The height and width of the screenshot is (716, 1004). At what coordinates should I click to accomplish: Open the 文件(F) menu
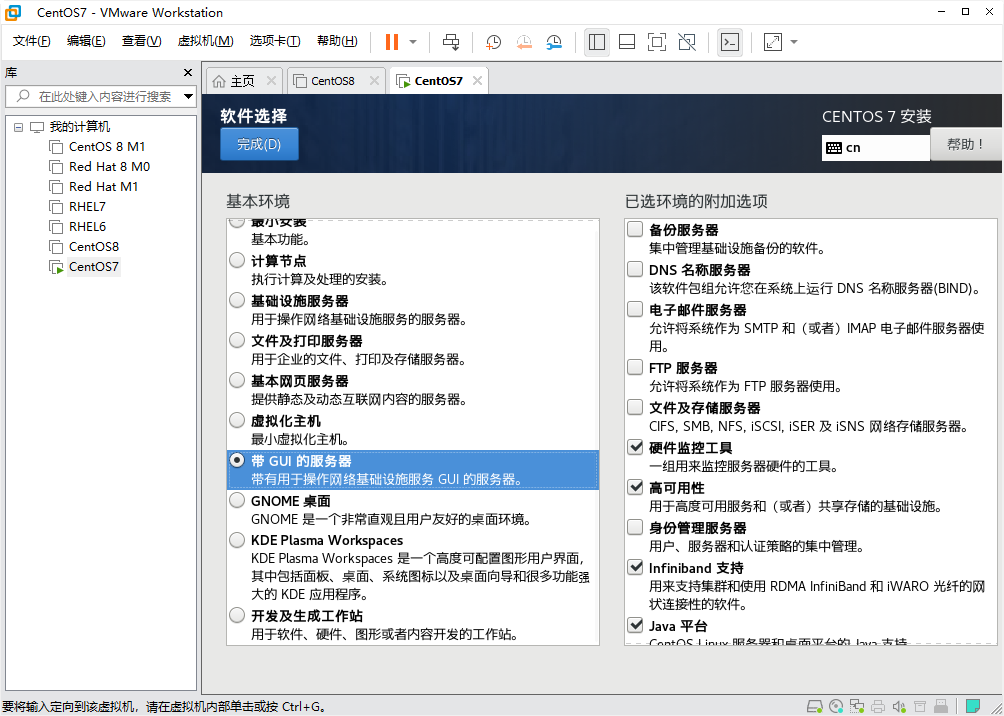click(x=31, y=41)
